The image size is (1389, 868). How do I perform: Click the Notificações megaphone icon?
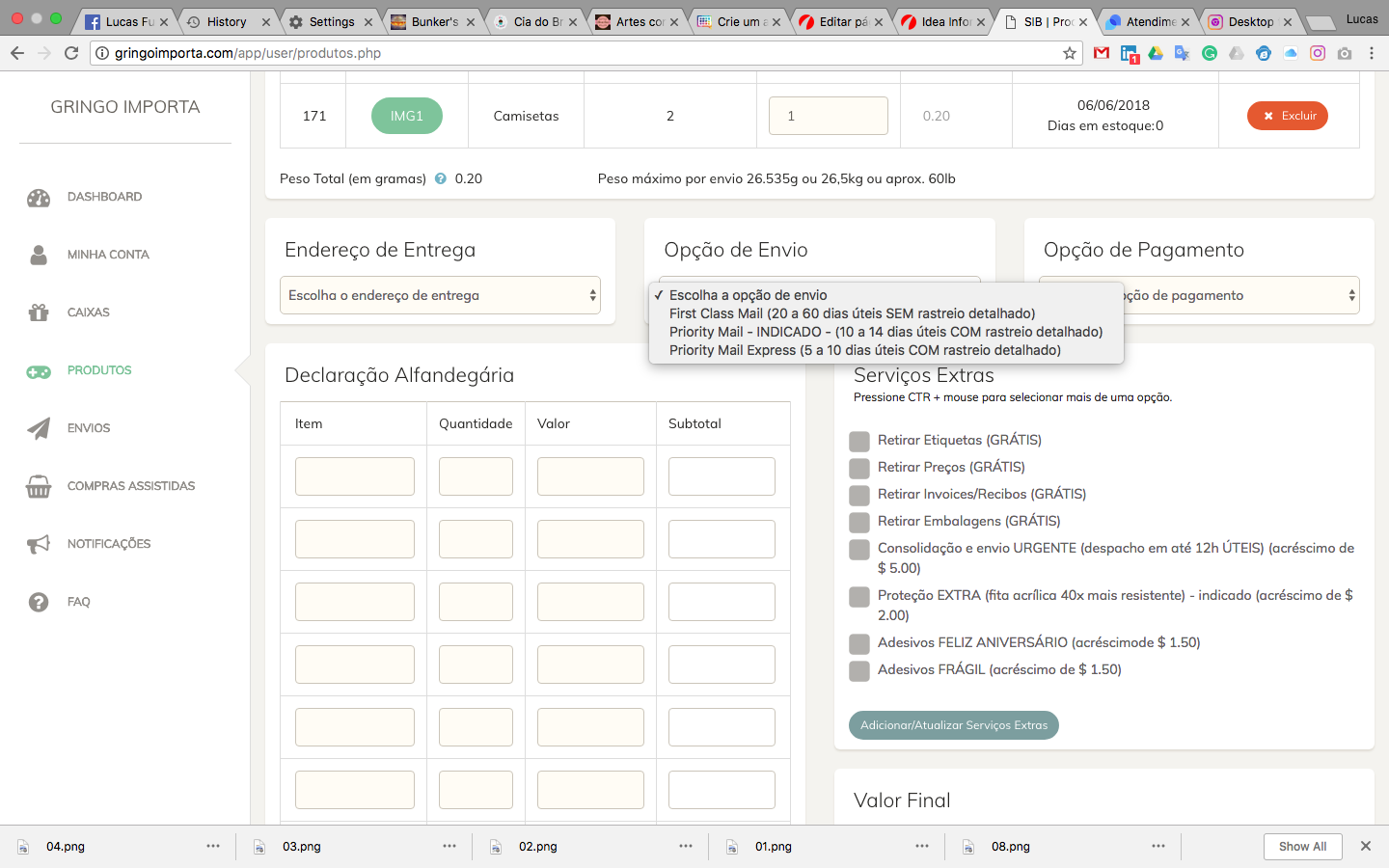coord(39,544)
